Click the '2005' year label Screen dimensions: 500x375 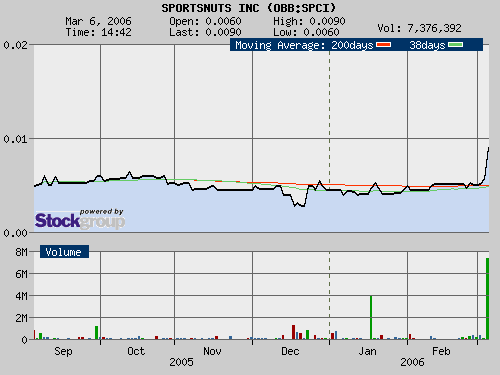[x=181, y=362]
